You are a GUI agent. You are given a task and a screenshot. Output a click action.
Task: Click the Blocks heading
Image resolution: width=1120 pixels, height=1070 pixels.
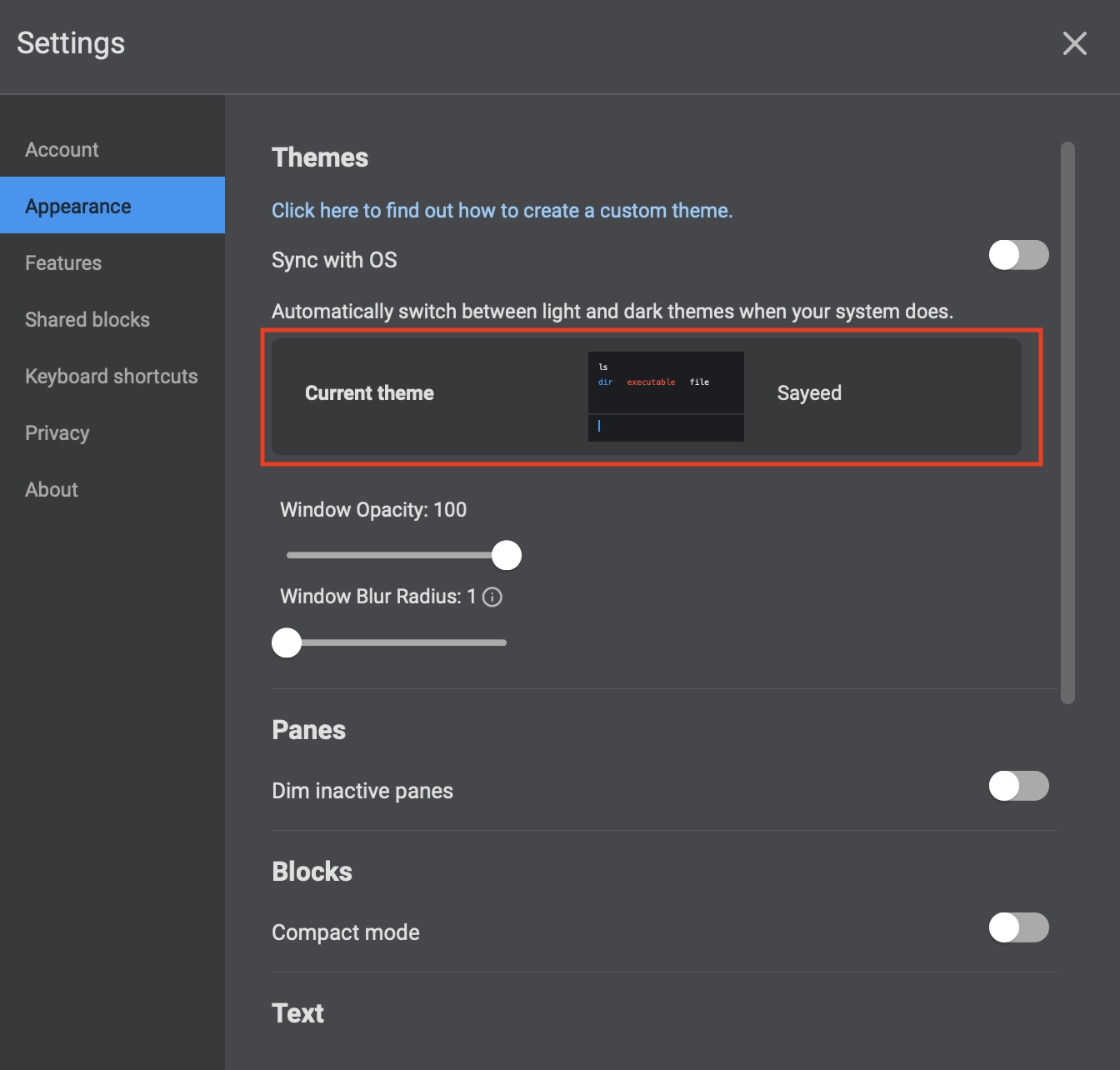pyautogui.click(x=312, y=872)
